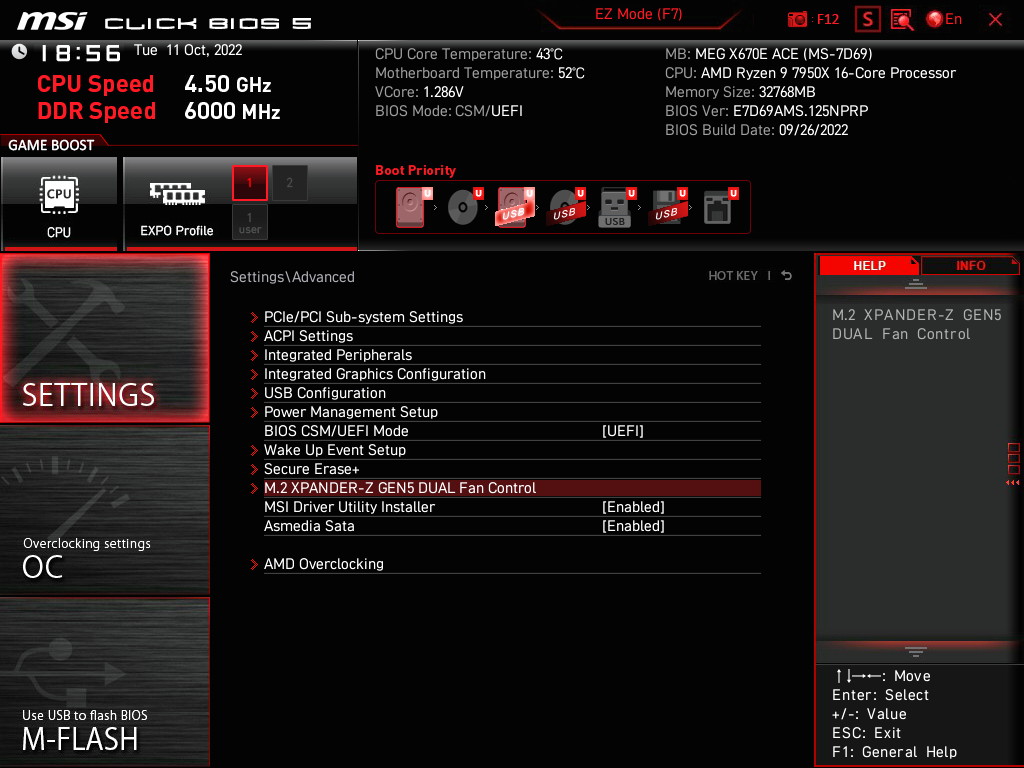Screen dimensions: 1024x768
Task: Go back using the return arrow icon
Action: 787,276
